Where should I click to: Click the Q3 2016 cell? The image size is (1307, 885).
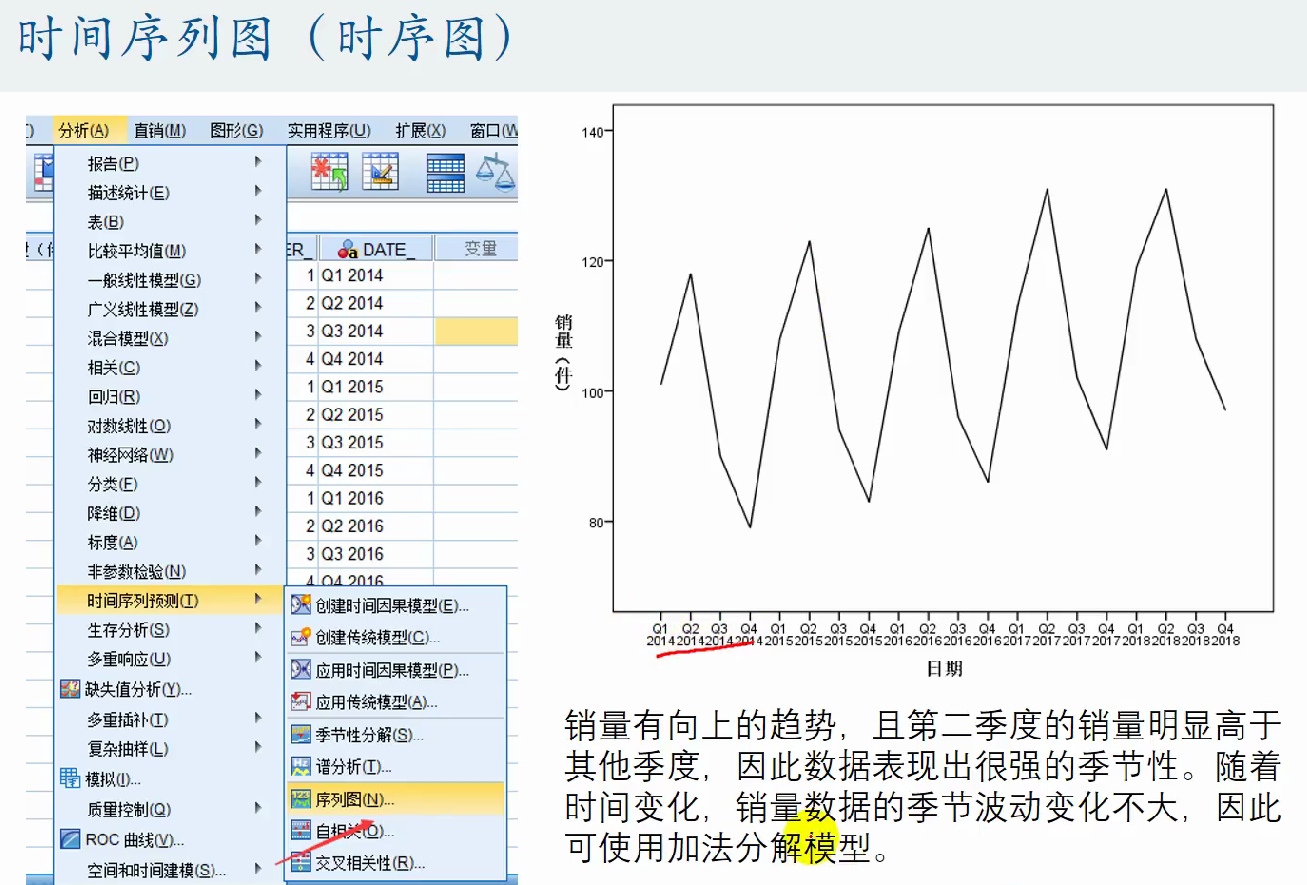376,554
